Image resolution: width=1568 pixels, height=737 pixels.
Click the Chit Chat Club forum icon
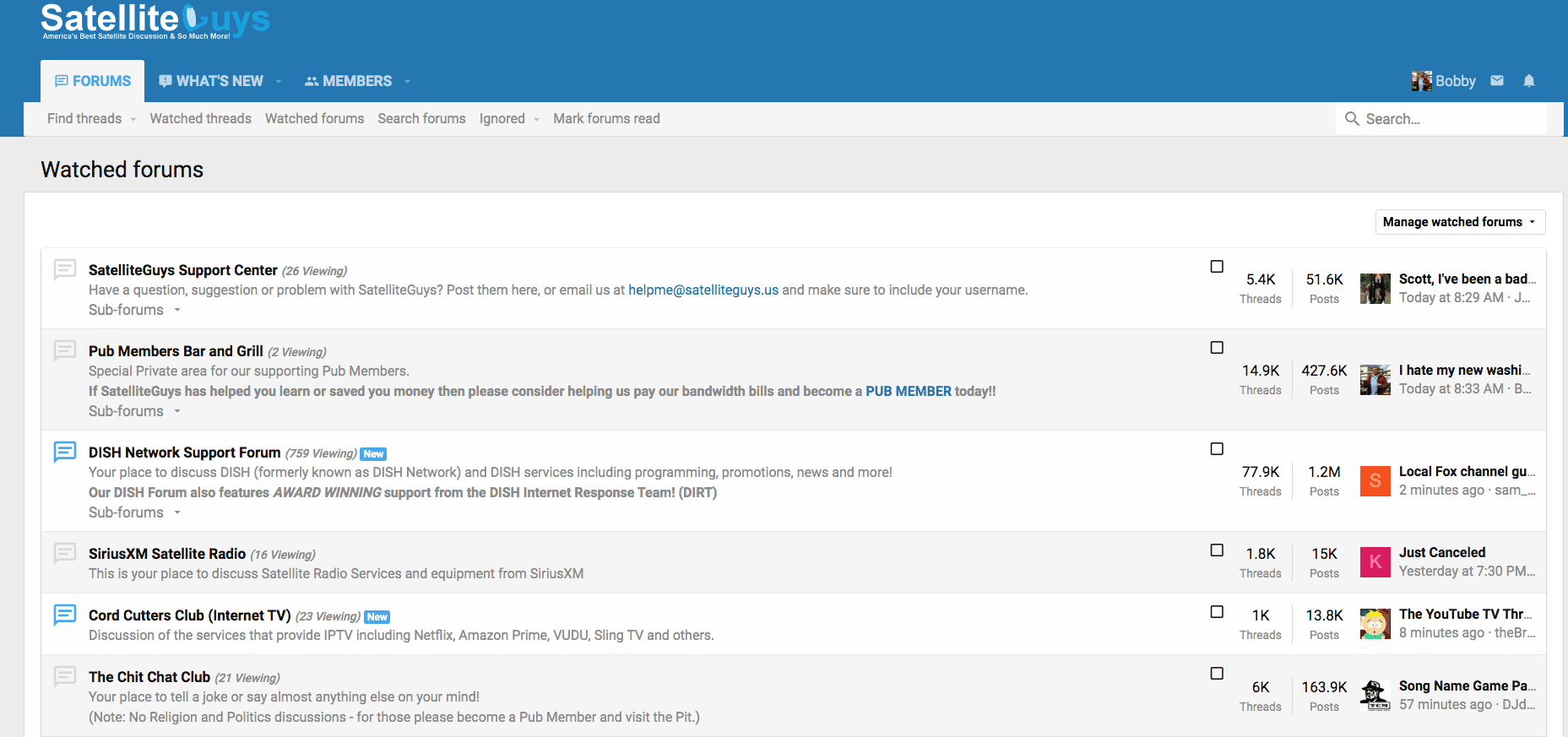(x=65, y=676)
